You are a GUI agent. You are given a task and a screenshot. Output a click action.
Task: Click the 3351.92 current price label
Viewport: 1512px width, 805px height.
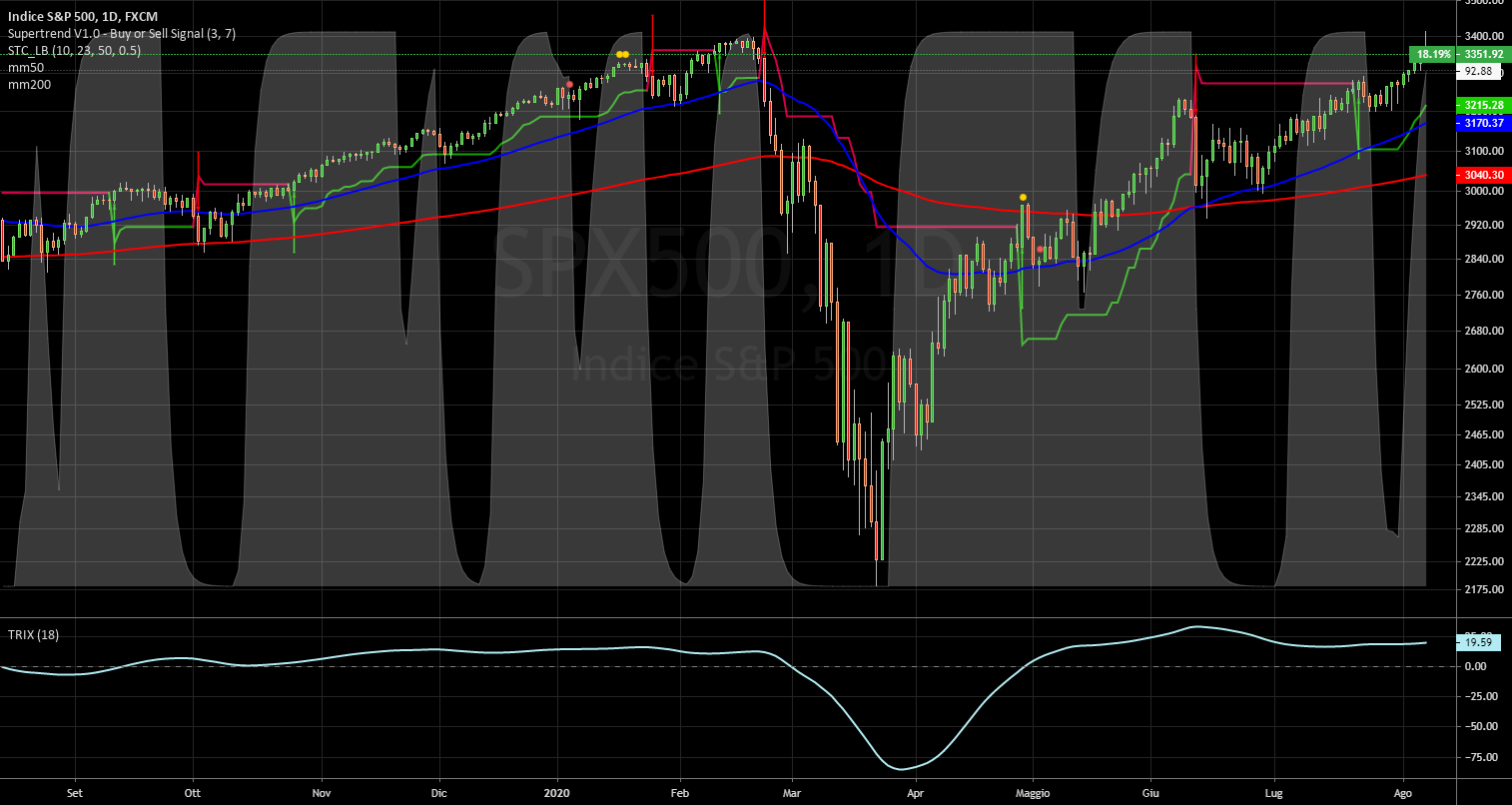pos(1482,54)
